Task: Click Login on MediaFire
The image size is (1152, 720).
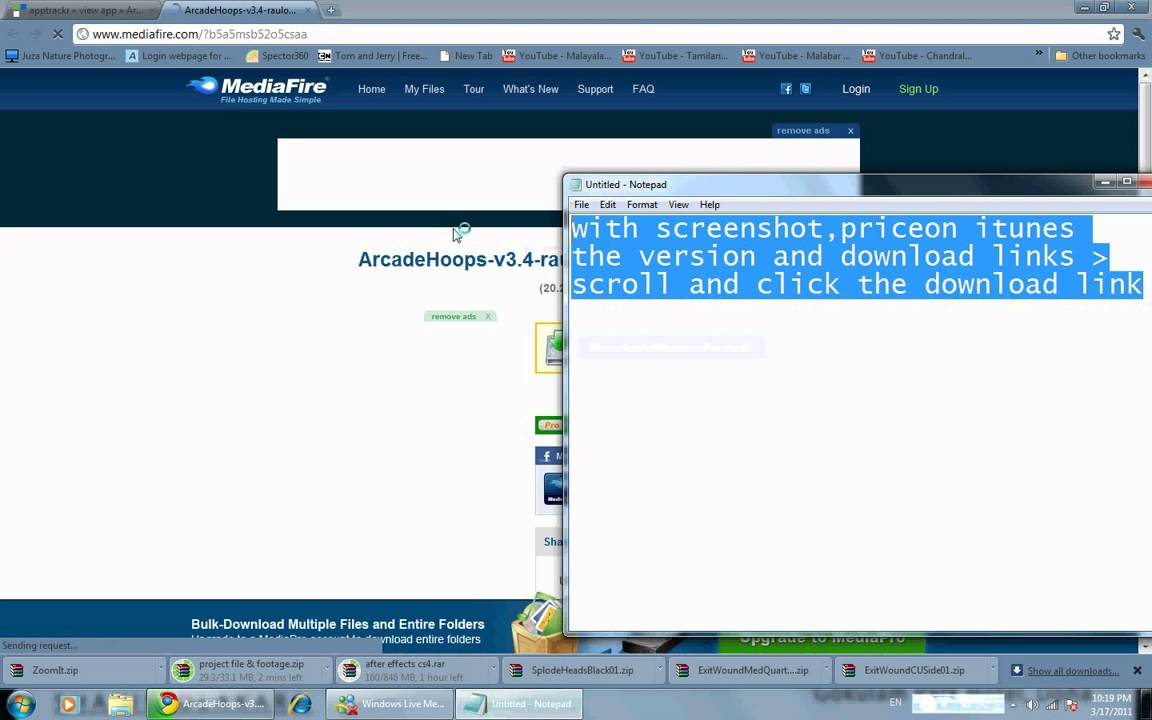Action: coord(856,89)
